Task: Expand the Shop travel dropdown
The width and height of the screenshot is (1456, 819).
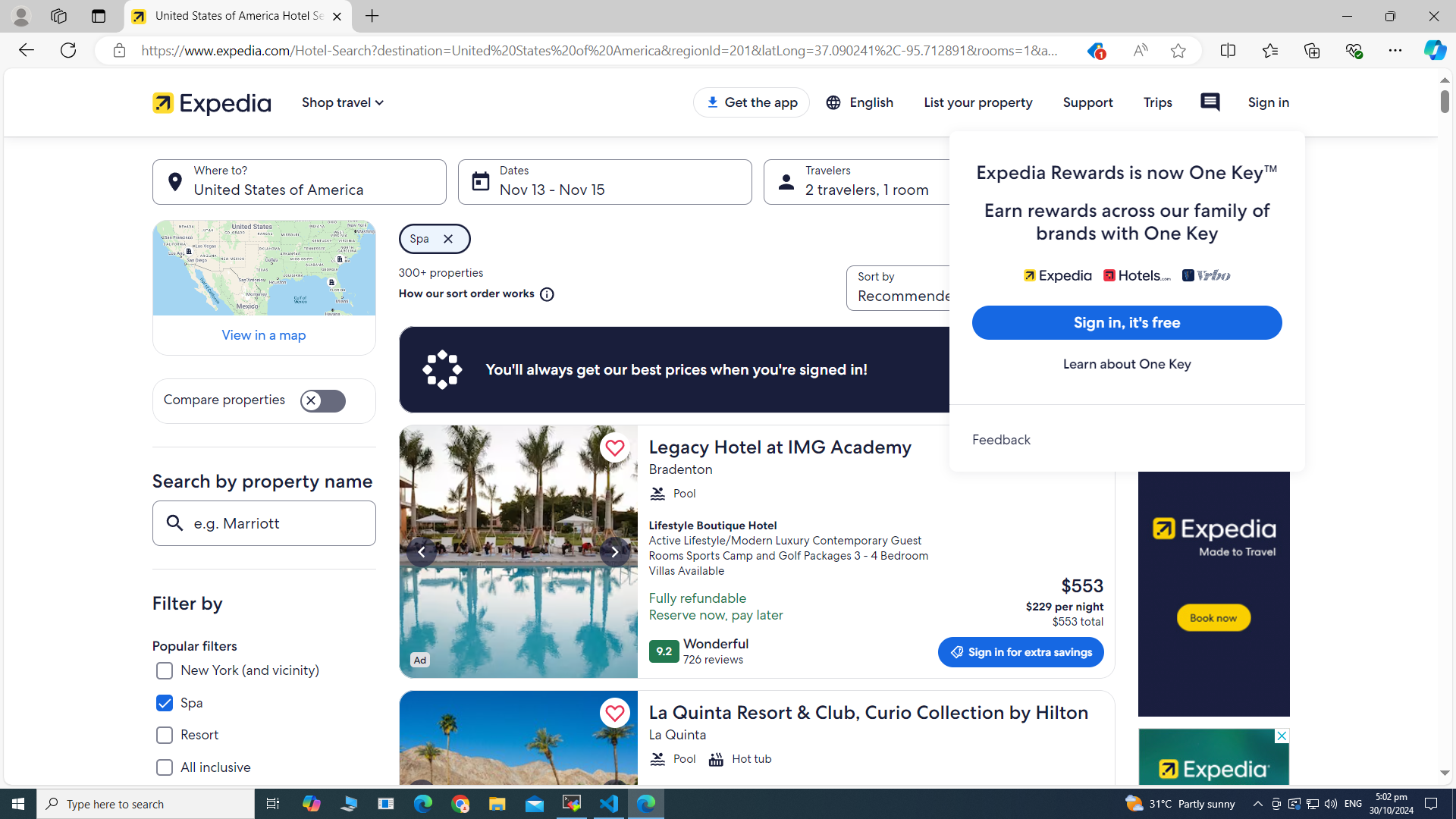Action: click(x=343, y=102)
